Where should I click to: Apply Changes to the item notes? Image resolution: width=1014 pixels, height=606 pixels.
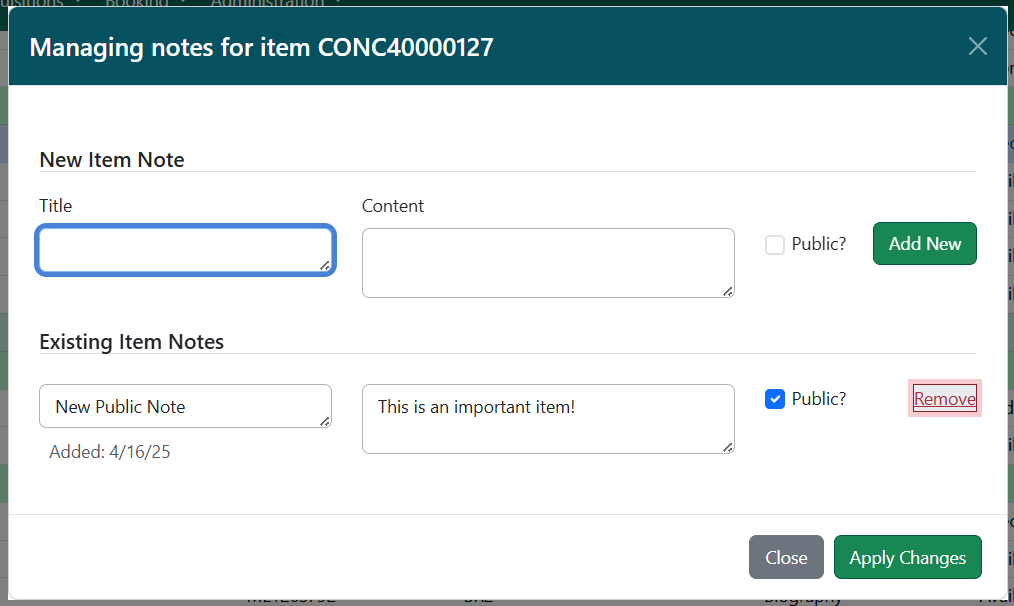pos(907,557)
